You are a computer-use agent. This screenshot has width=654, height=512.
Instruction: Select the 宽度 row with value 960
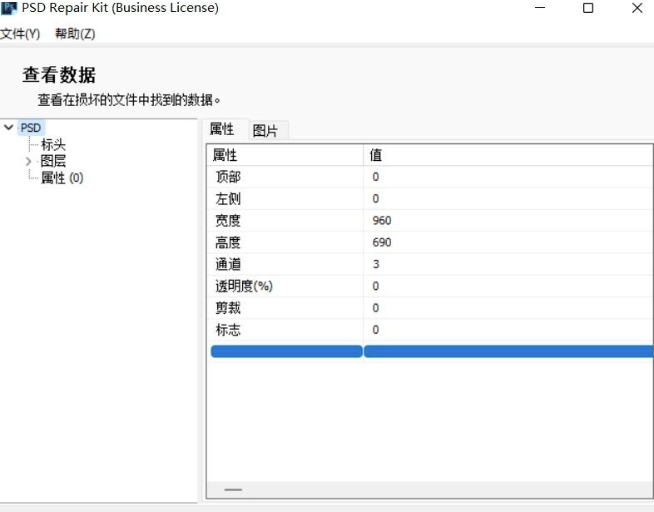(430, 221)
